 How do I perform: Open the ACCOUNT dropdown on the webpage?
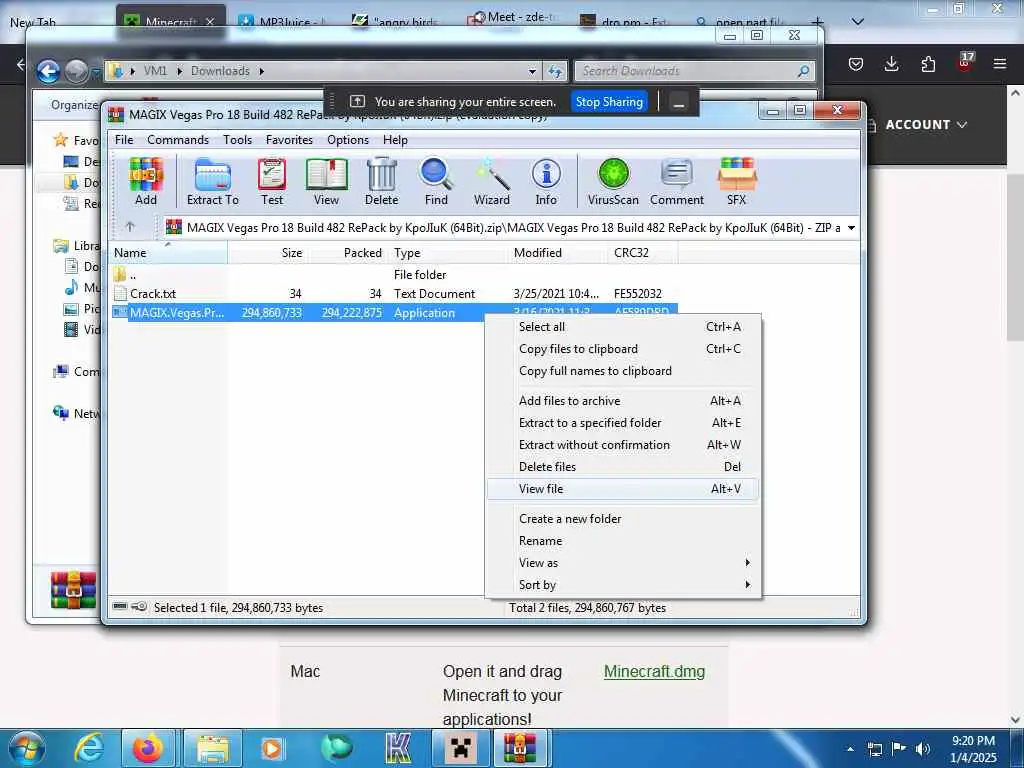925,125
